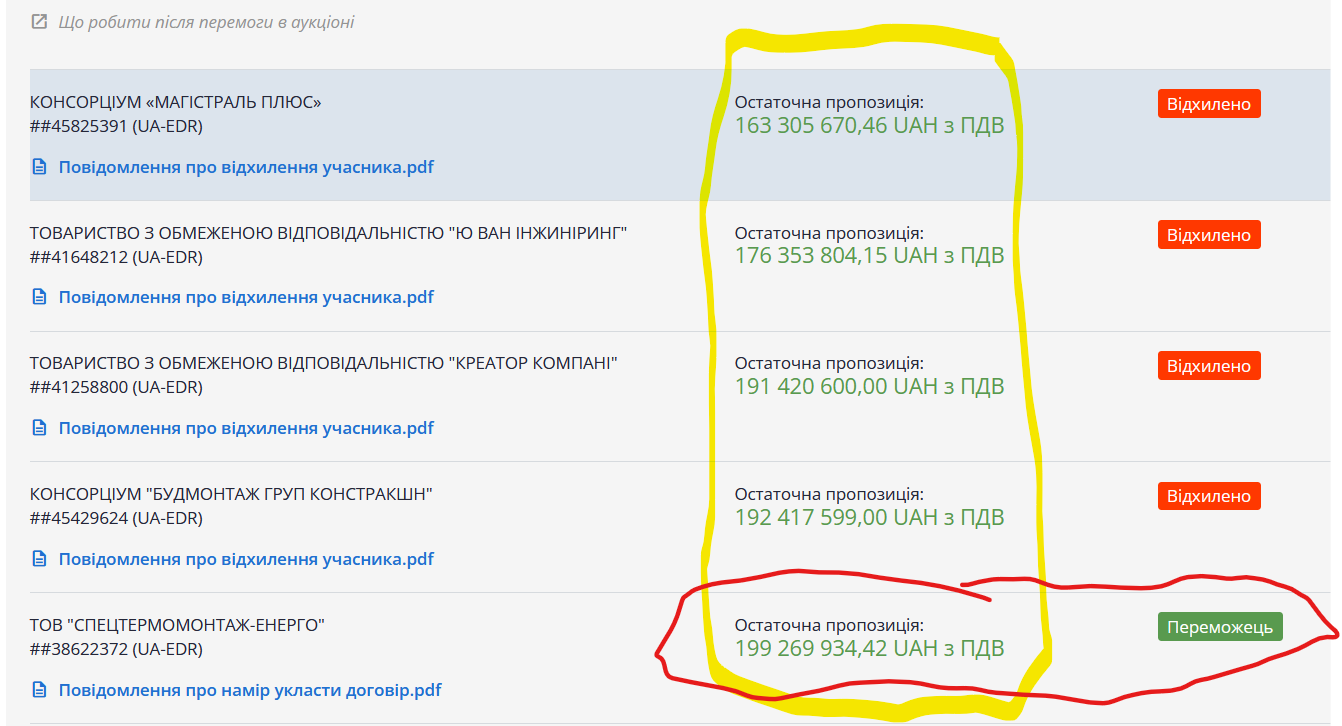Click the green 'Переможець' winner badge
1342x726 pixels.
click(x=1219, y=627)
